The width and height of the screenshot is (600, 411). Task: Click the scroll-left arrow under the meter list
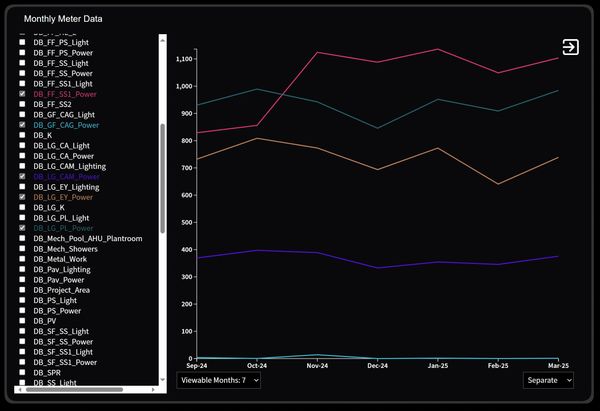pos(19,389)
